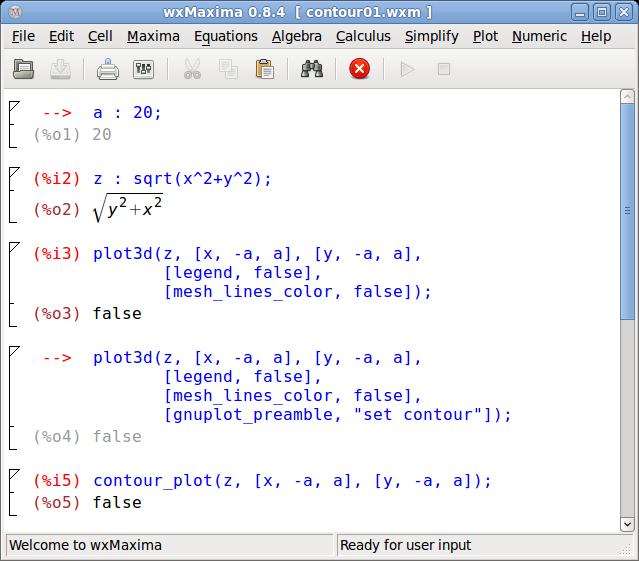This screenshot has height=561, width=639.
Task: Click the input line 'a : 20;'
Action: [x=127, y=112]
